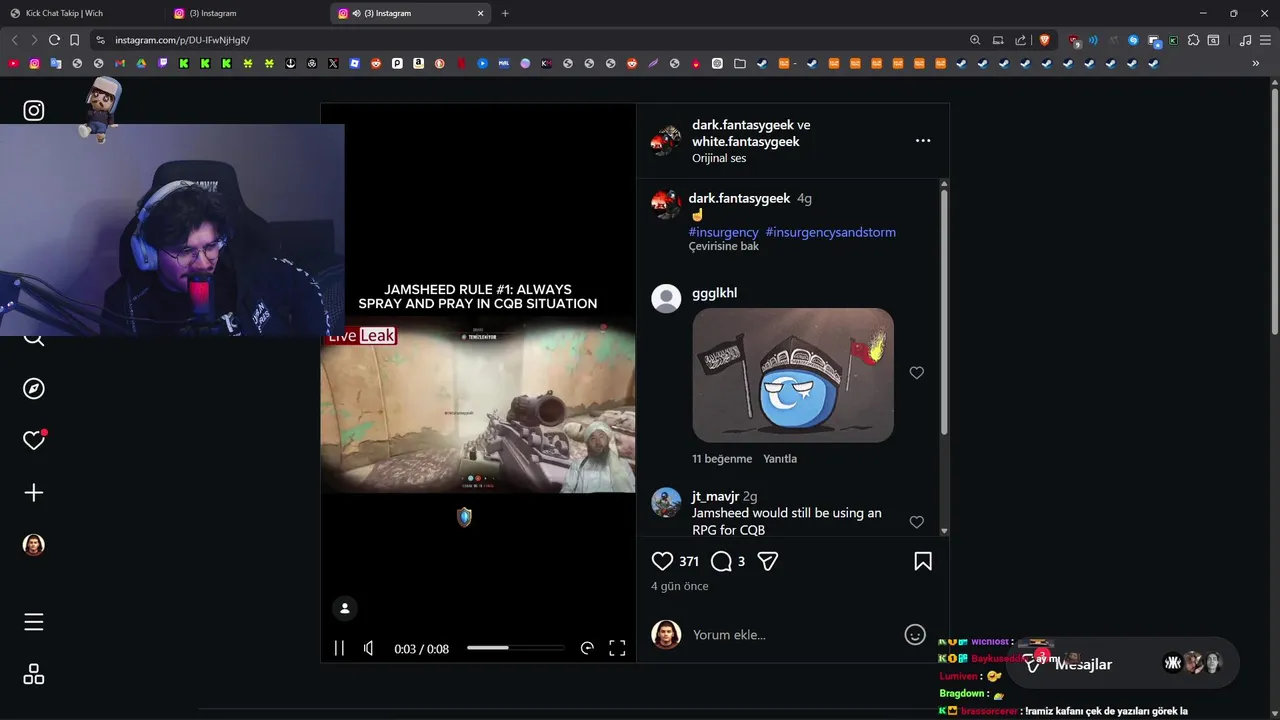Reload the page
The height and width of the screenshot is (720, 1280).
pos(54,40)
